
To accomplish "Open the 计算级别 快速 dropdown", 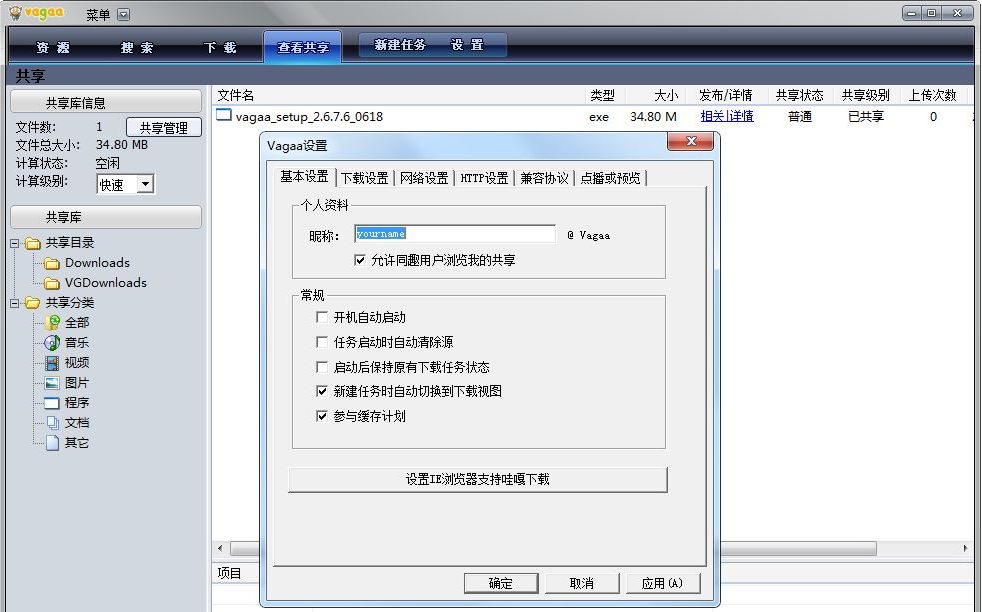I will tap(145, 184).
